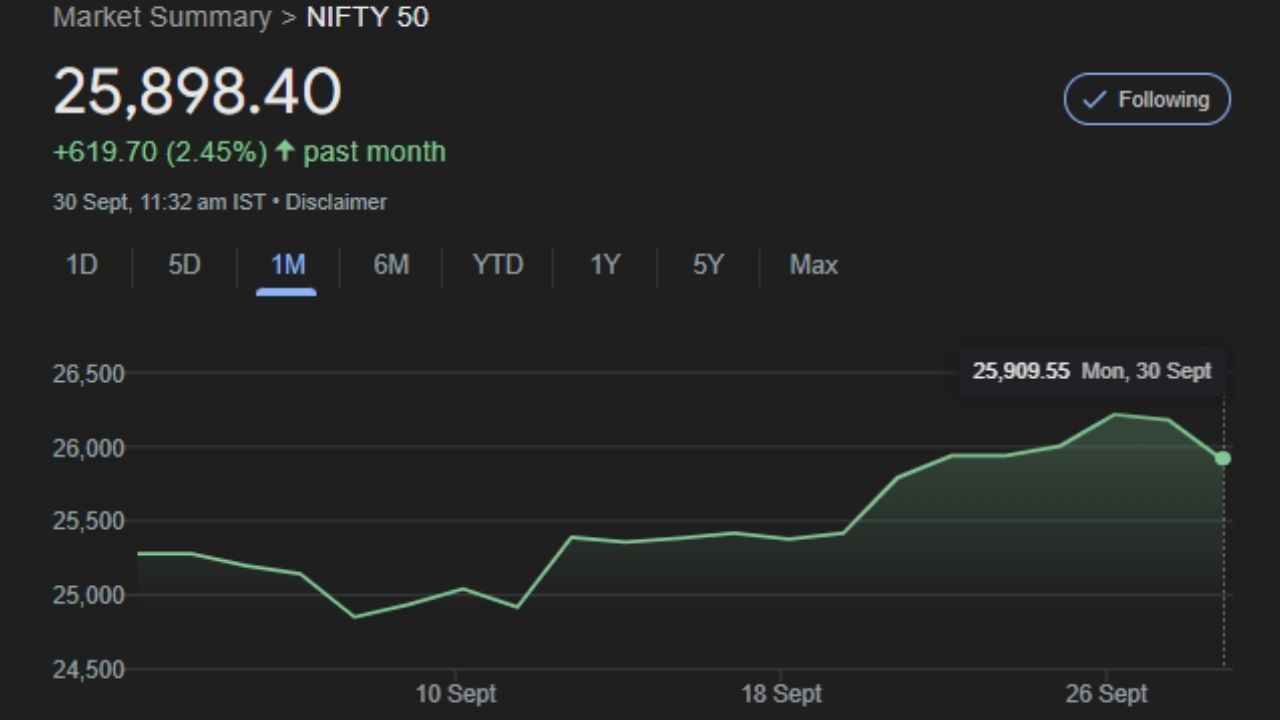The height and width of the screenshot is (720, 1280).
Task: Open the Disclaimer link
Action: 336,202
